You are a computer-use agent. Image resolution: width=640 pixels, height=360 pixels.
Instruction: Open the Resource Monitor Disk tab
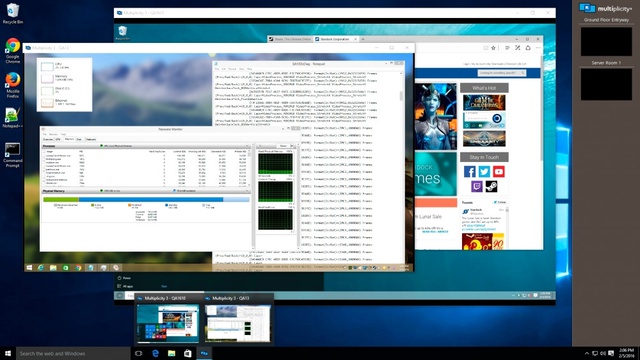coord(79,140)
